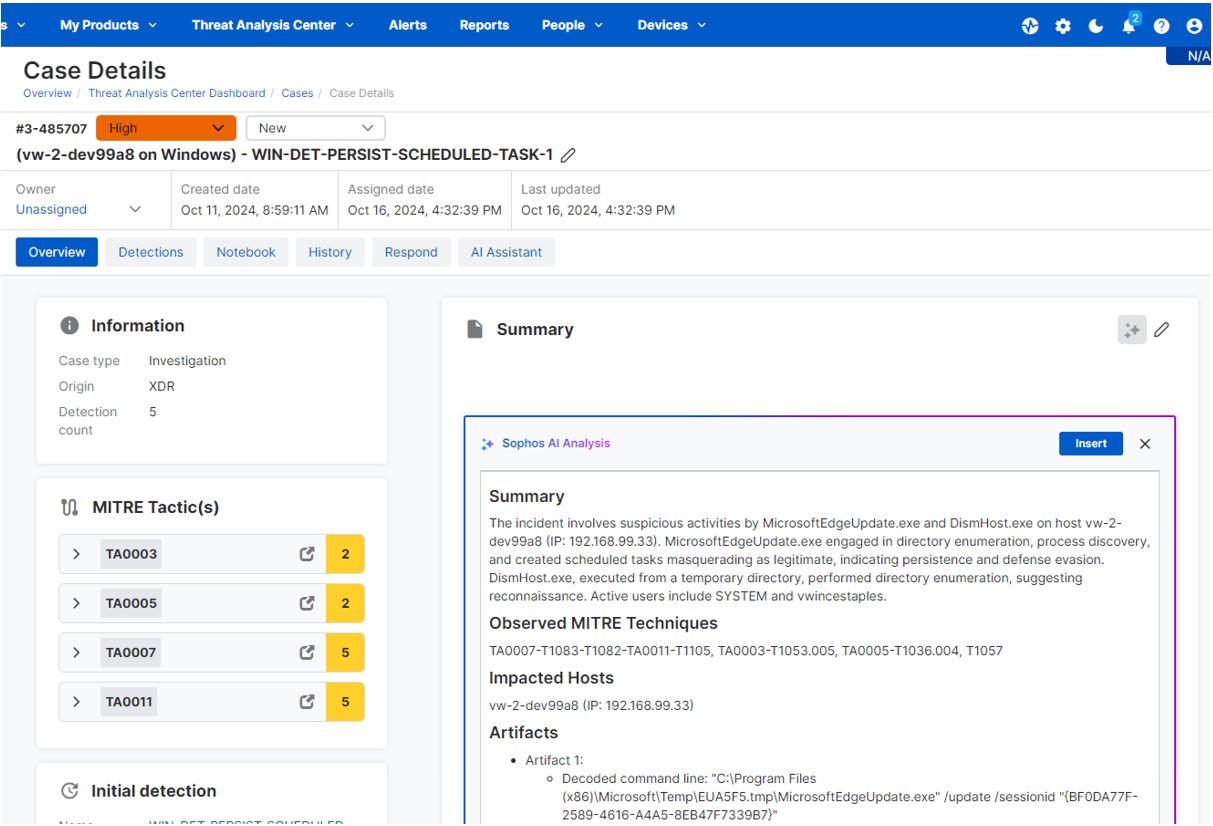Screen dimensions: 1213x826
Task: Click the health status shield icon
Action: coord(1030,26)
